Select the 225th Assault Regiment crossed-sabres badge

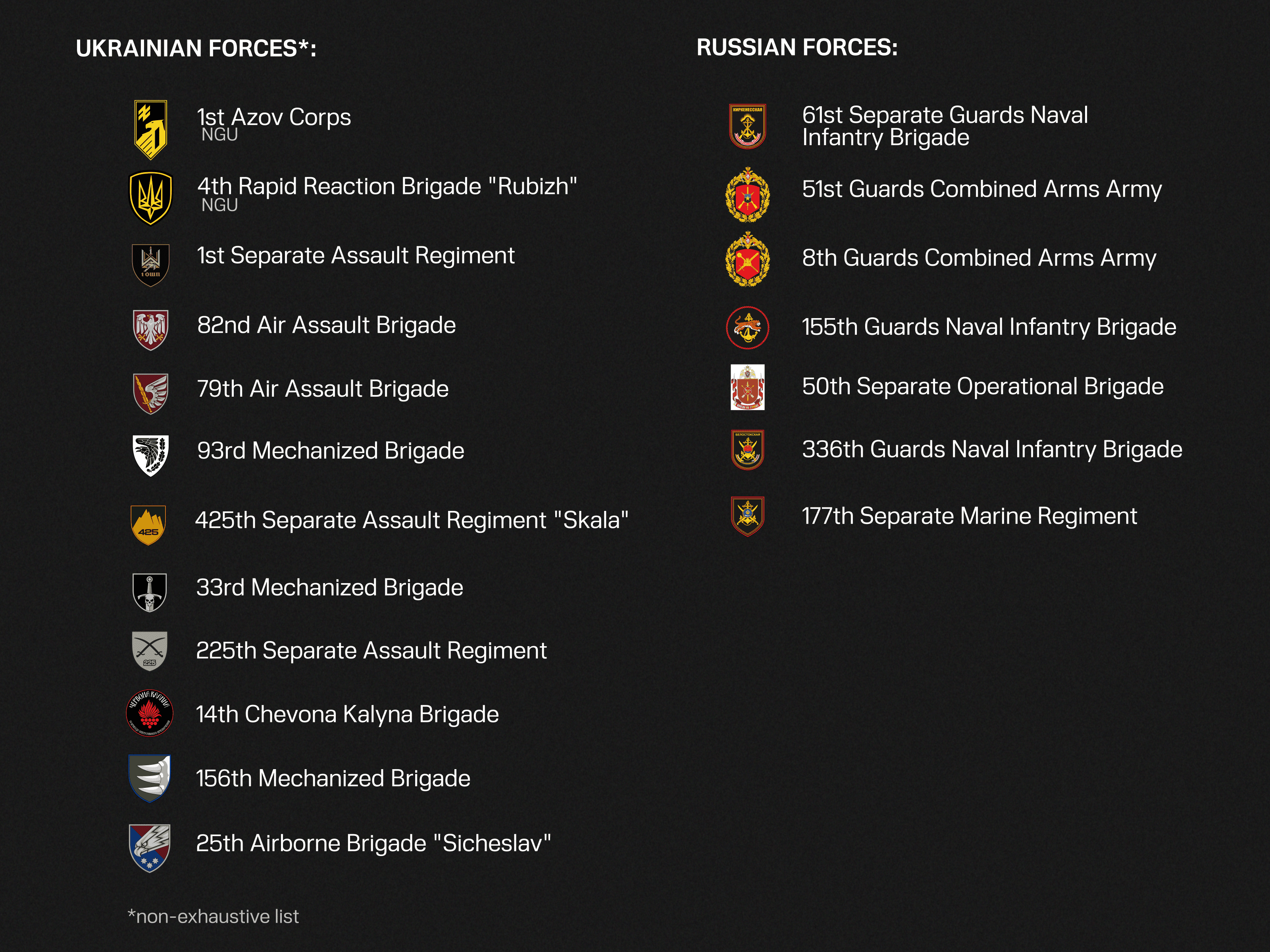[x=149, y=651]
